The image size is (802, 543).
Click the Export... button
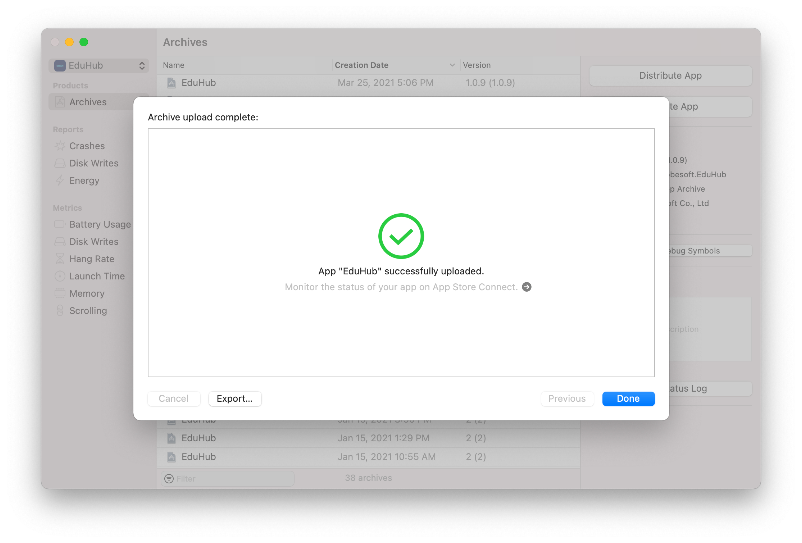235,399
